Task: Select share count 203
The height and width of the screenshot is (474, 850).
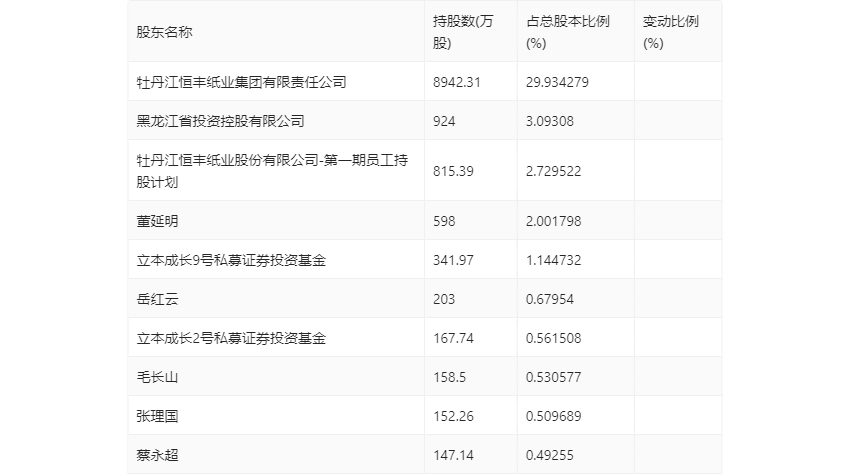Action: [444, 299]
